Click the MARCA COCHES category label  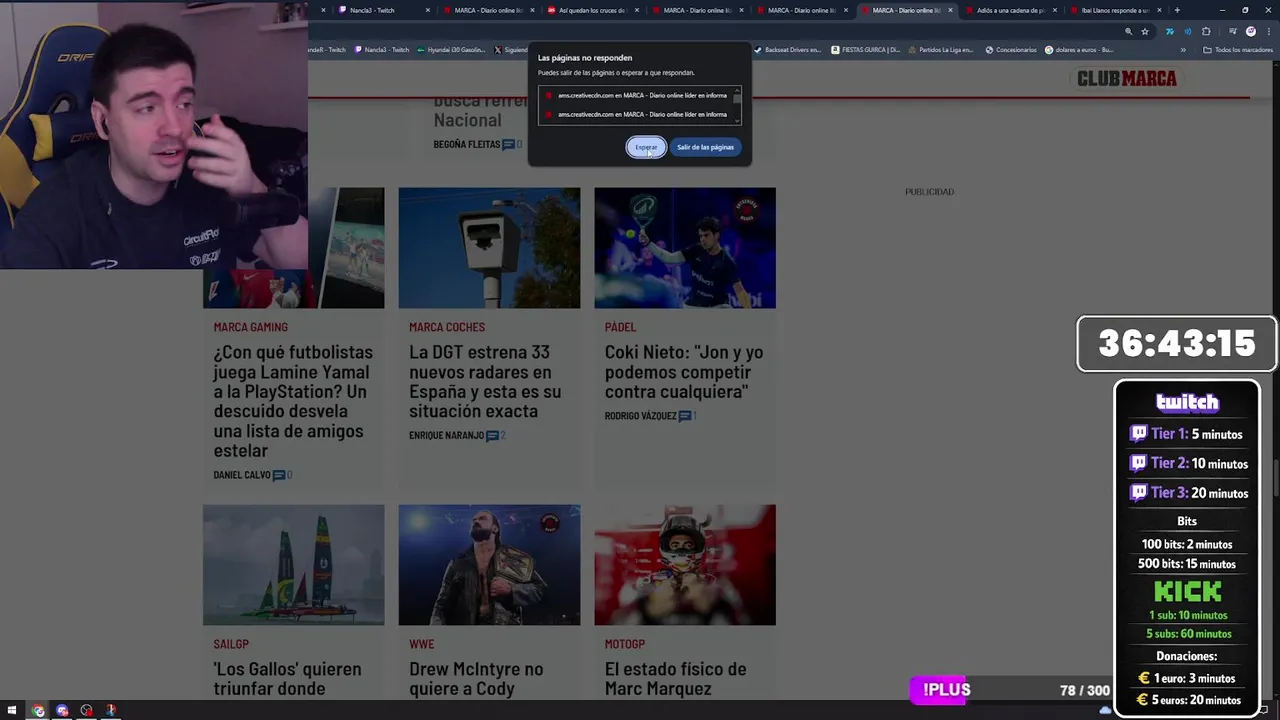tap(447, 327)
